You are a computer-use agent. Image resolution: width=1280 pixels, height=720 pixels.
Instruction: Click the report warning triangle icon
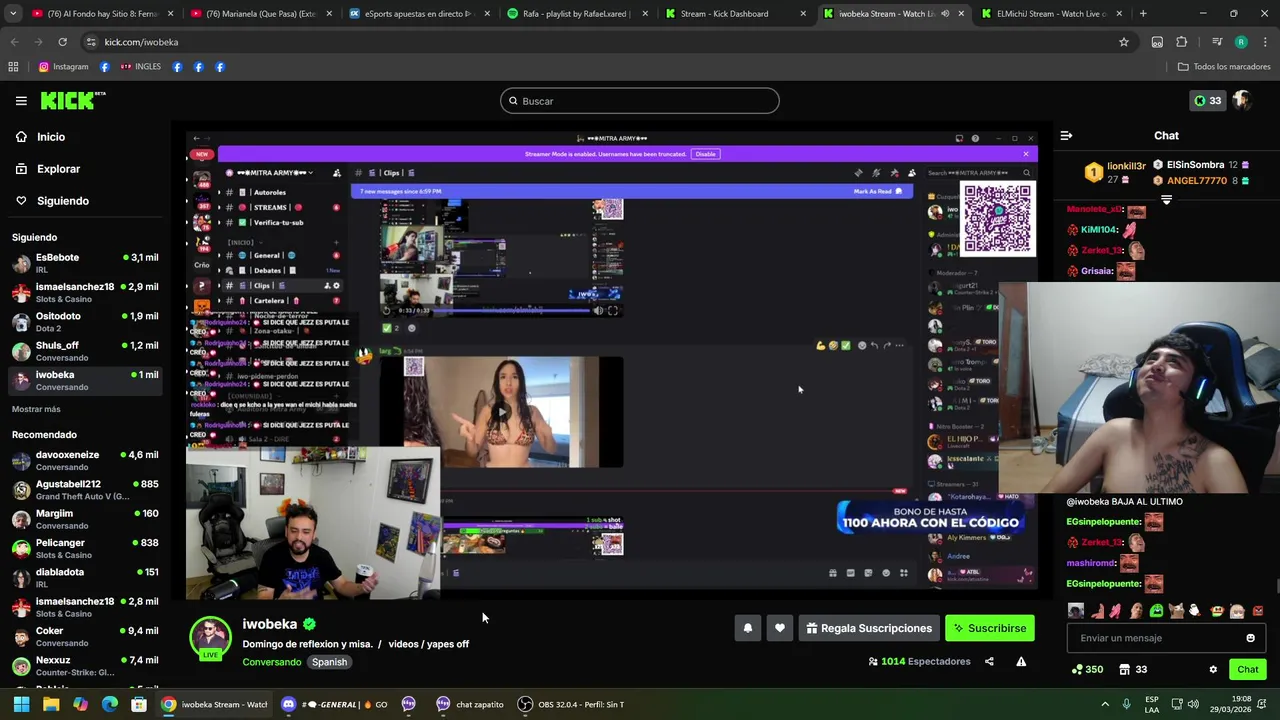[x=1021, y=661]
